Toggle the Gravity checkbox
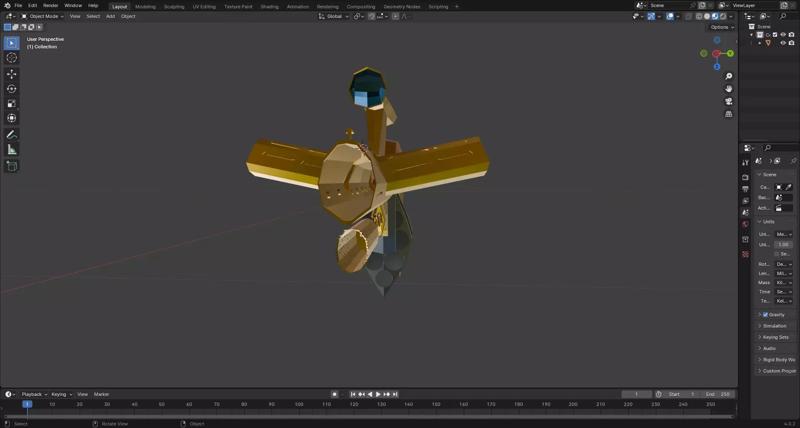Image resolution: width=800 pixels, height=428 pixels. tap(765, 315)
